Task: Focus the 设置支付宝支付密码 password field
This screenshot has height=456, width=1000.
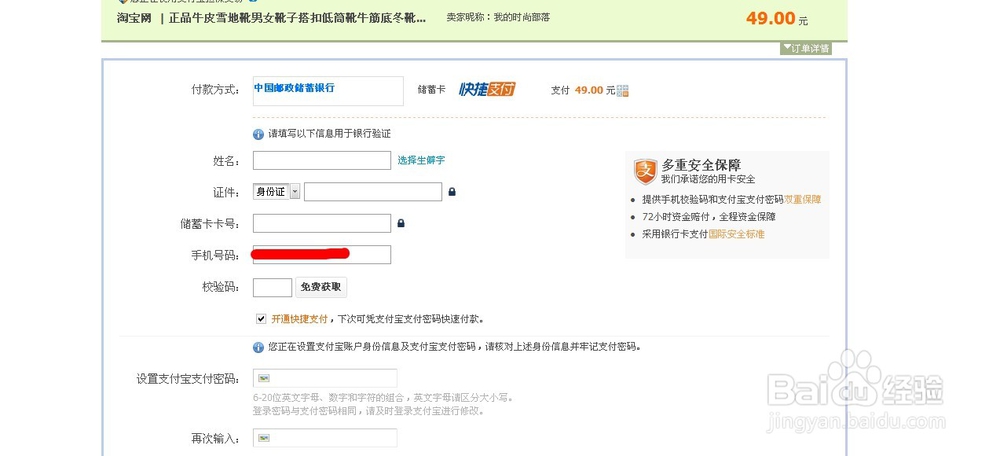Action: pos(325,378)
